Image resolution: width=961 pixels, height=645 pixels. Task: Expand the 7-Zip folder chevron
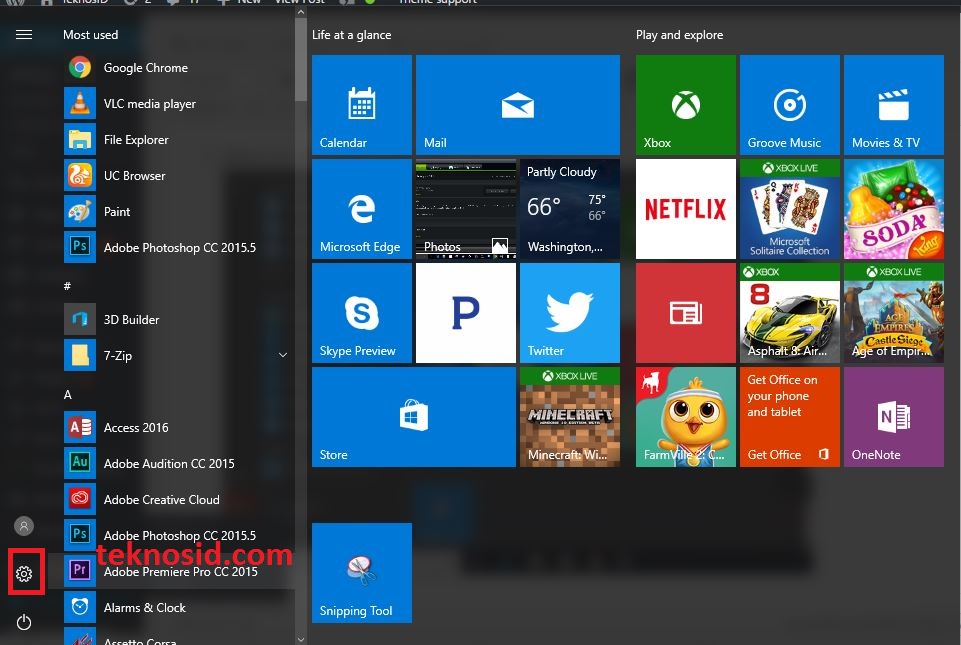click(x=283, y=355)
